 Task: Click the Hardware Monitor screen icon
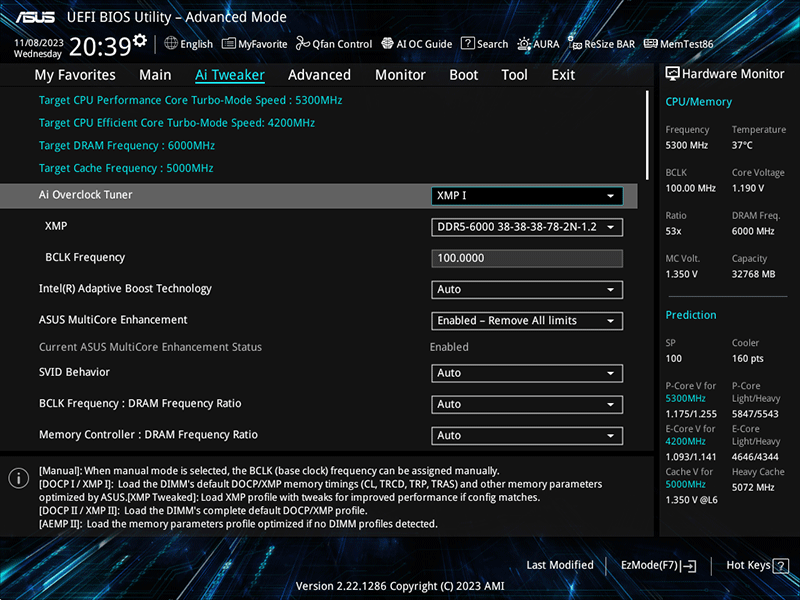[x=672, y=74]
